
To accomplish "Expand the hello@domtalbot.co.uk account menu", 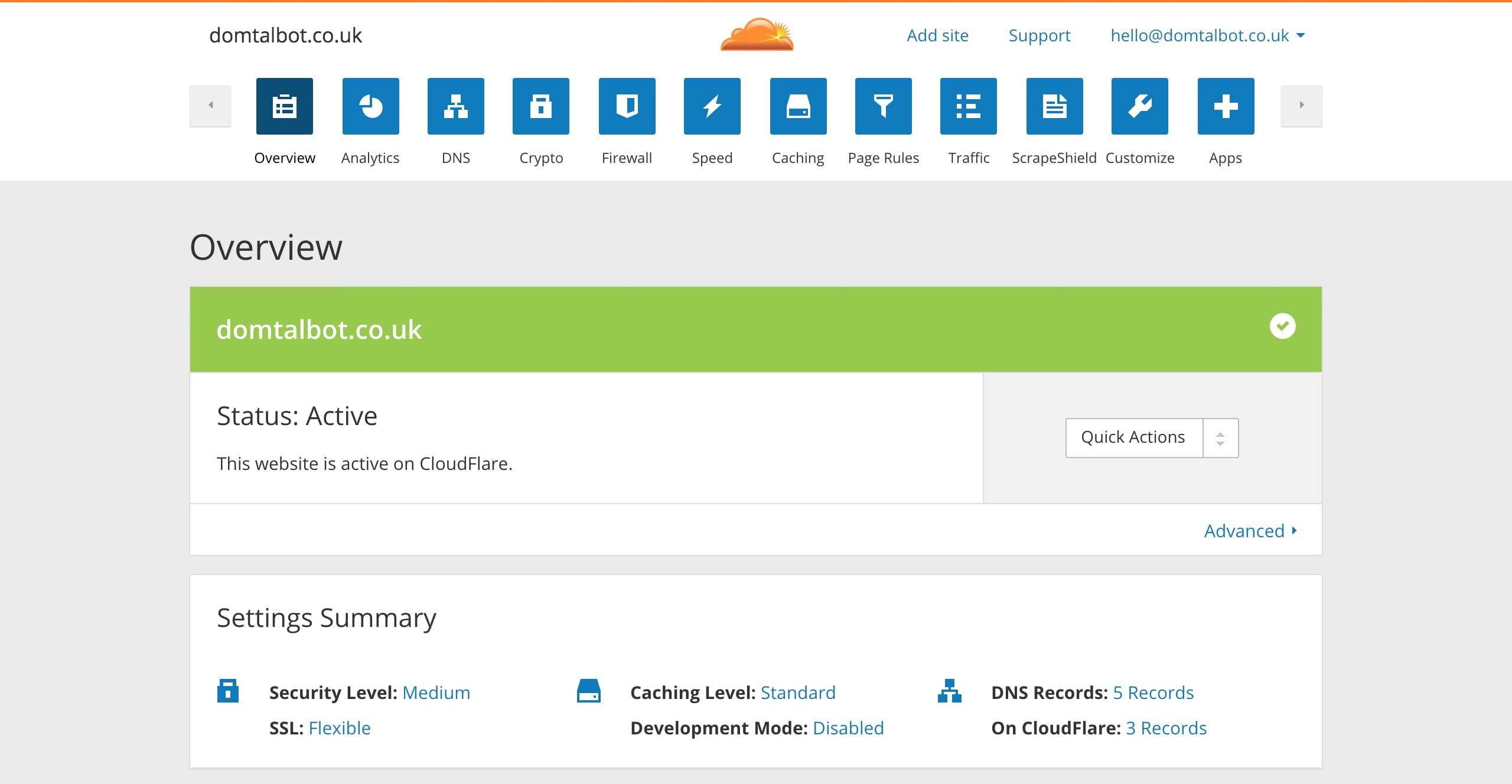I will [1207, 35].
